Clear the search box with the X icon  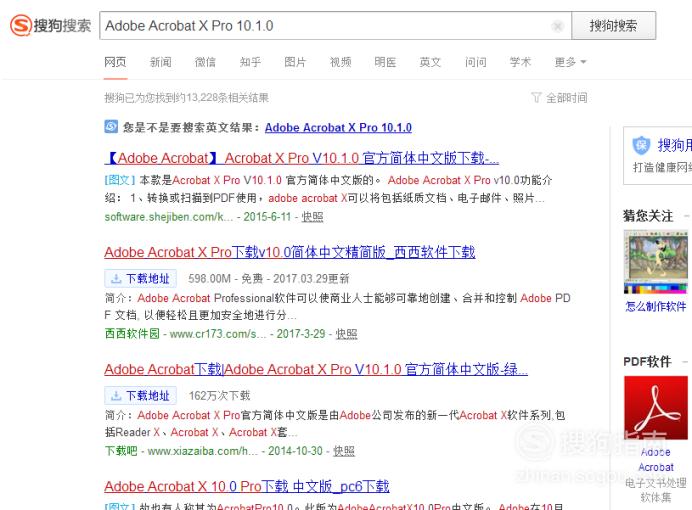[x=558, y=26]
